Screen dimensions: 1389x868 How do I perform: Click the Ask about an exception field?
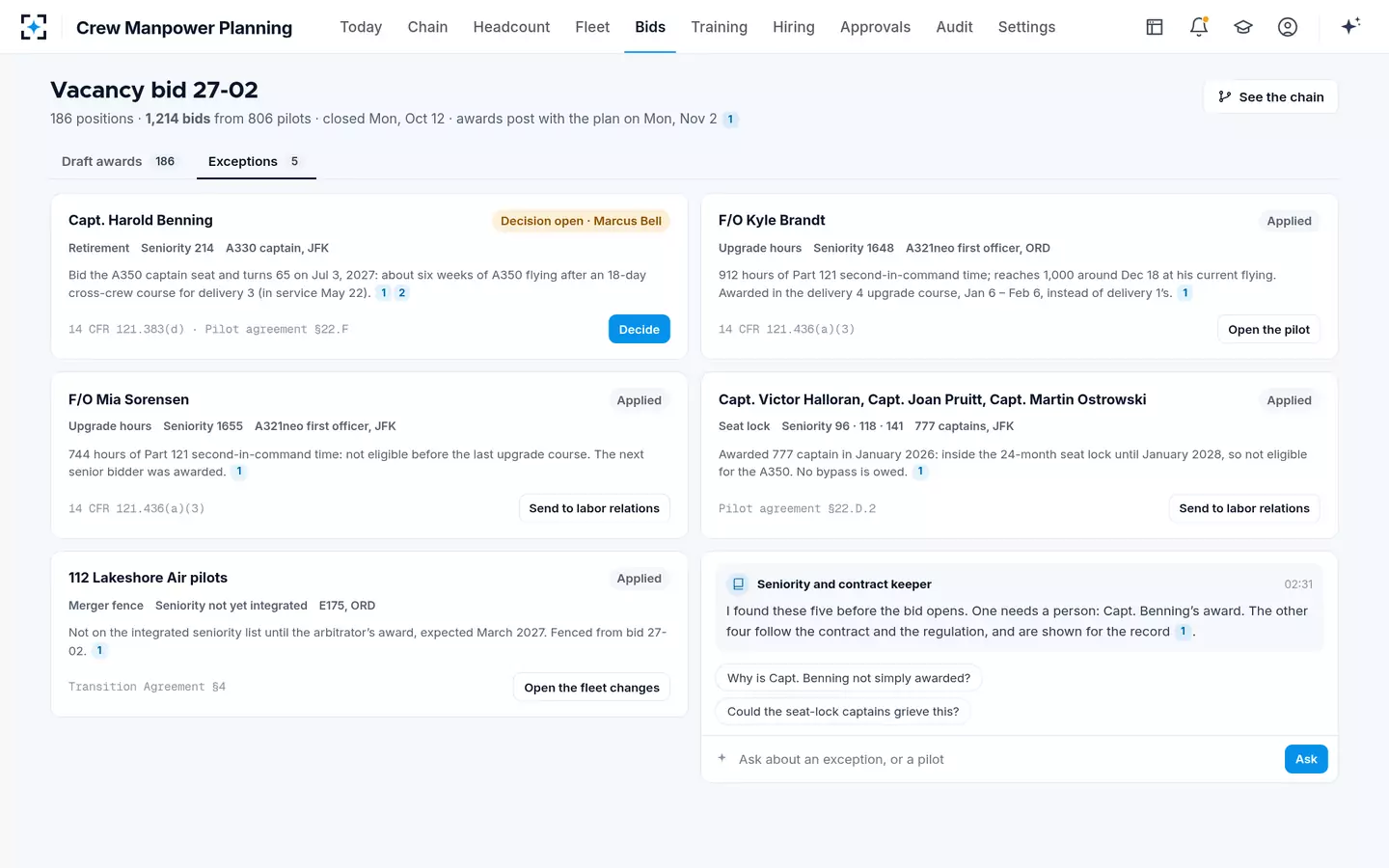coord(1003,759)
